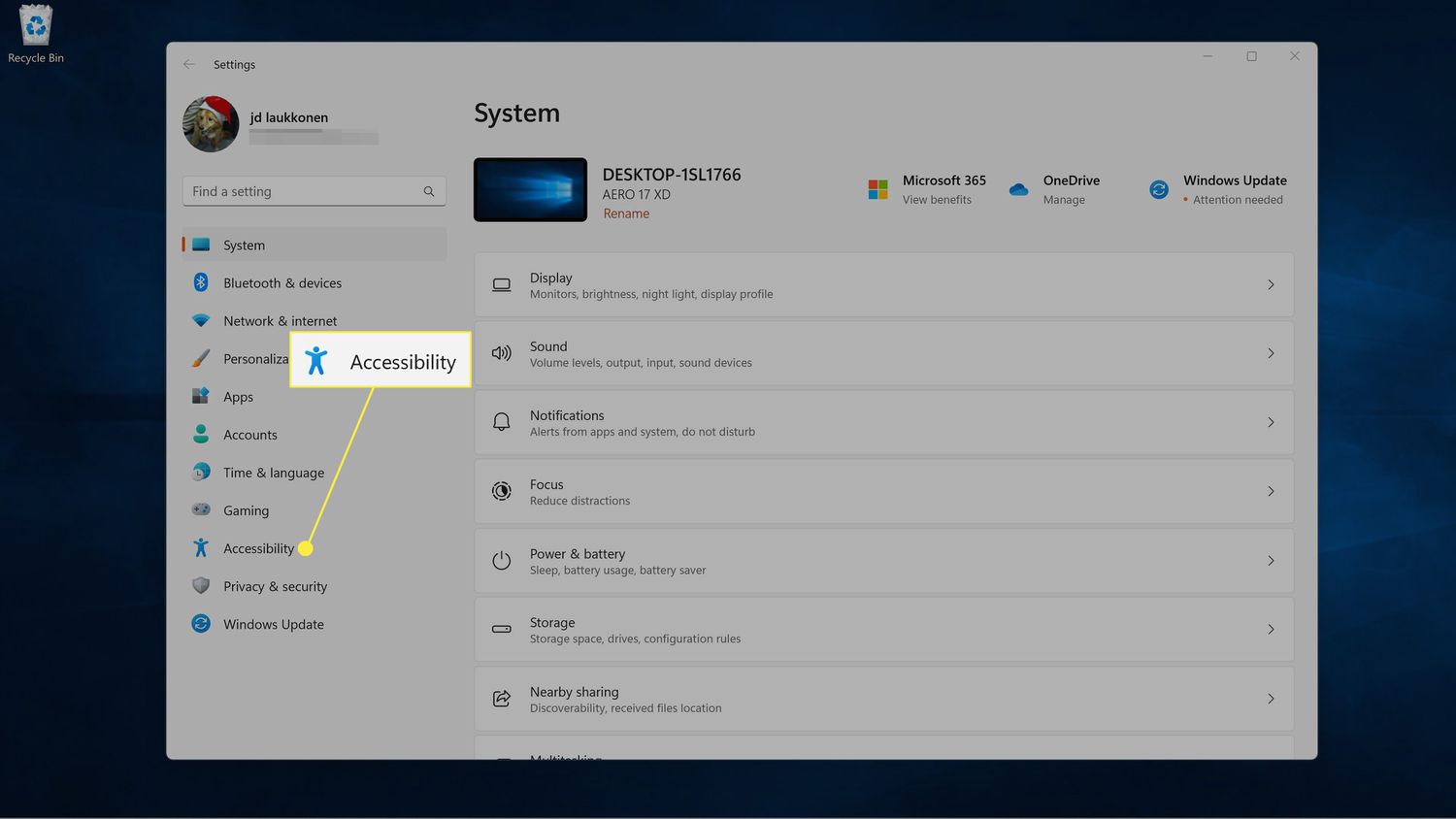This screenshot has height=819, width=1456.
Task: Select System in the sidebar
Action: (x=314, y=245)
